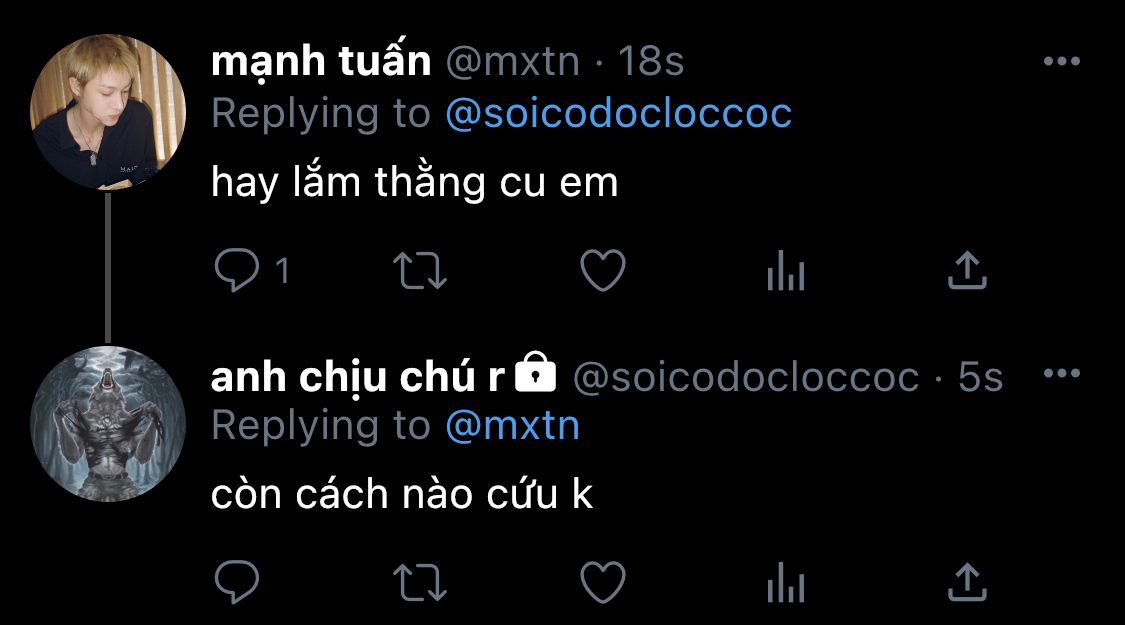The width and height of the screenshot is (1125, 625).
Task: Reply to mạnh tuấn's tweet
Action: coord(237,271)
